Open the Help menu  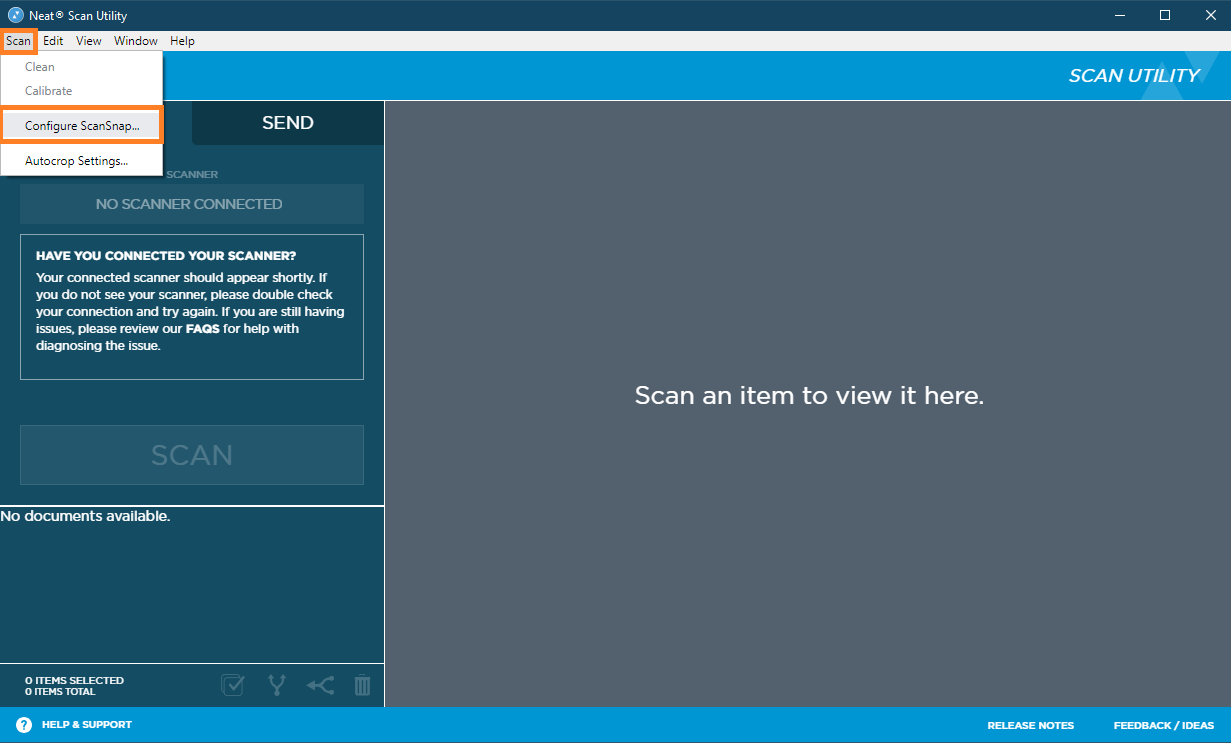[182, 41]
